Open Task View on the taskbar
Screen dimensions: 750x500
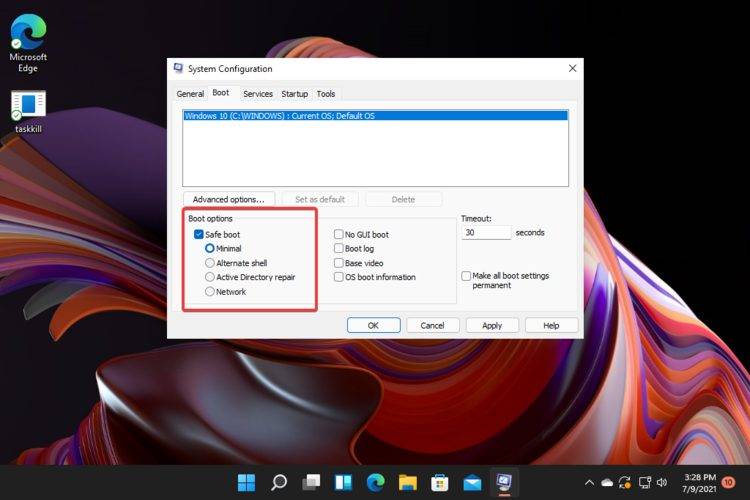(x=311, y=483)
